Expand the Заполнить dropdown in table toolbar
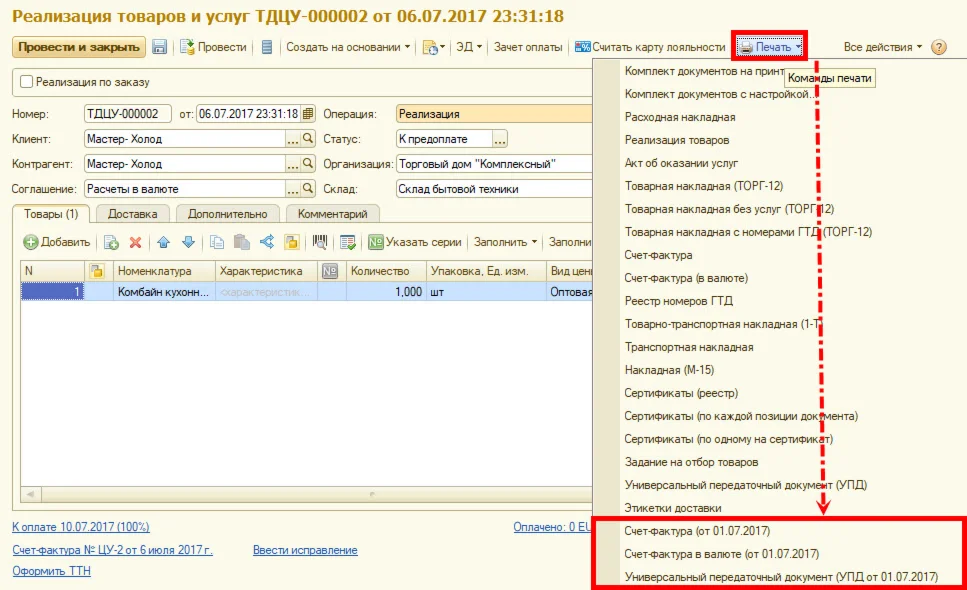 505,242
